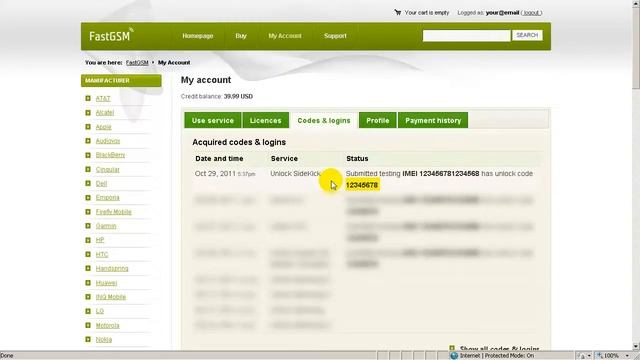Click the plus icon beside Garmin
The image size is (640, 360).
[x=88, y=226]
